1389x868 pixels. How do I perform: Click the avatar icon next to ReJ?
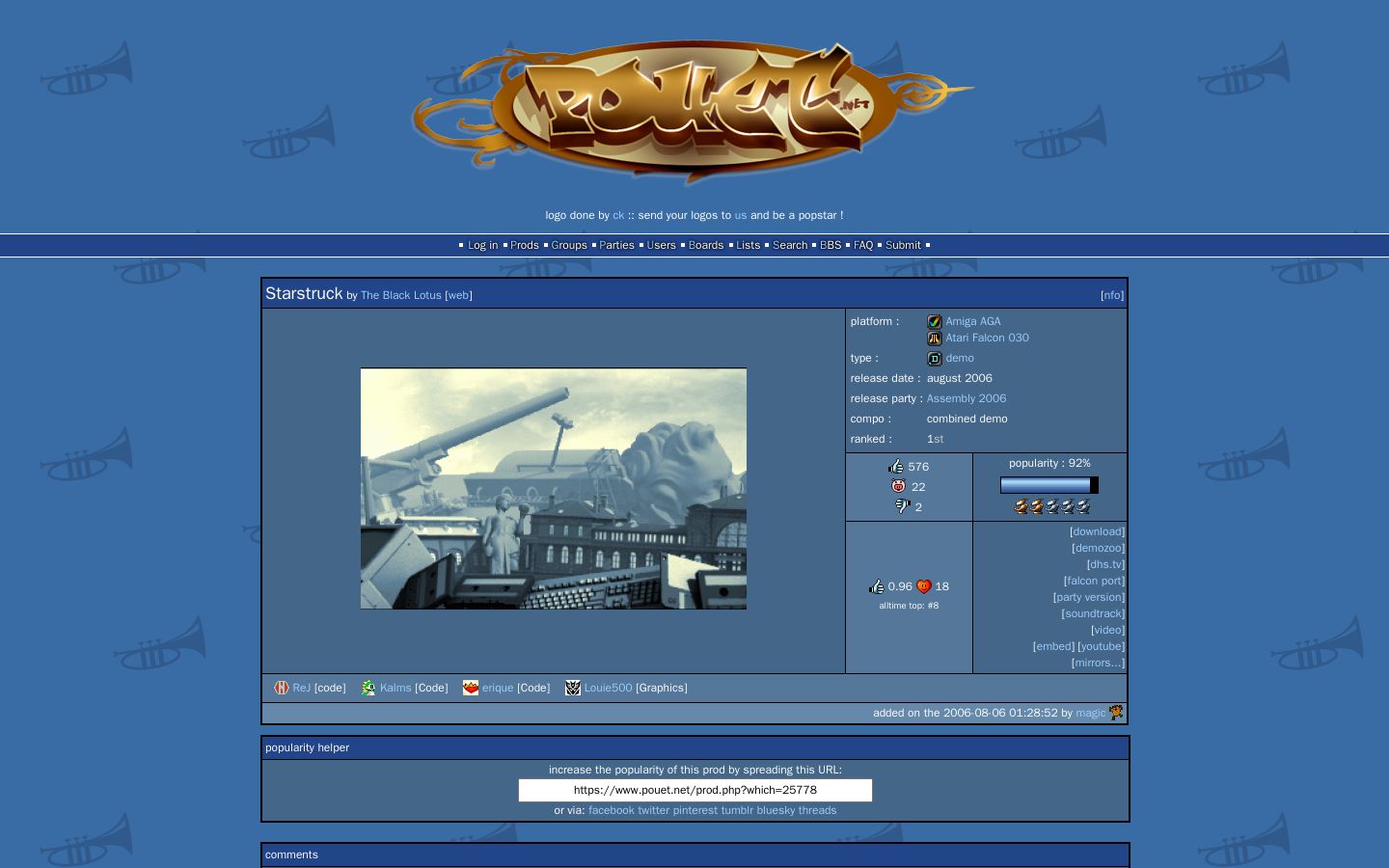[282, 688]
